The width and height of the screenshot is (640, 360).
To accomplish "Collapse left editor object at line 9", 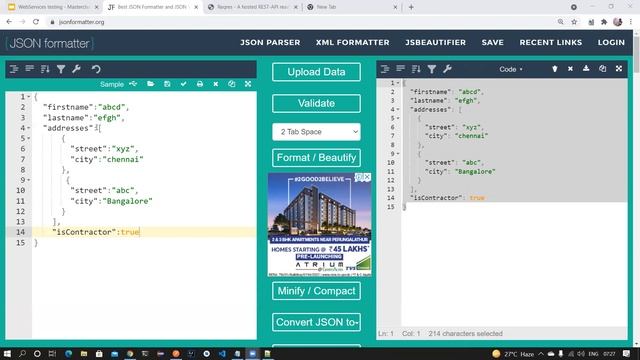I will pyautogui.click(x=29, y=180).
